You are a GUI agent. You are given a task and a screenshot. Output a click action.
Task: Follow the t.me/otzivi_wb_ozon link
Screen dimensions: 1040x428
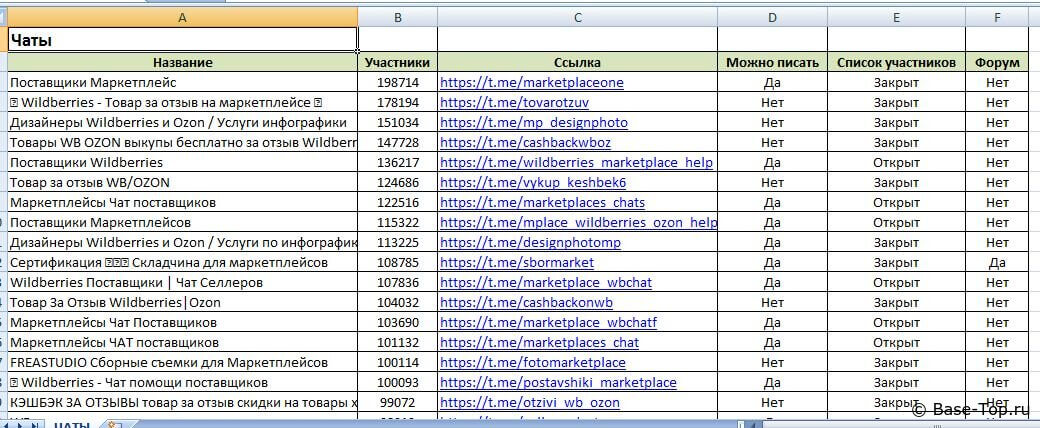point(529,402)
